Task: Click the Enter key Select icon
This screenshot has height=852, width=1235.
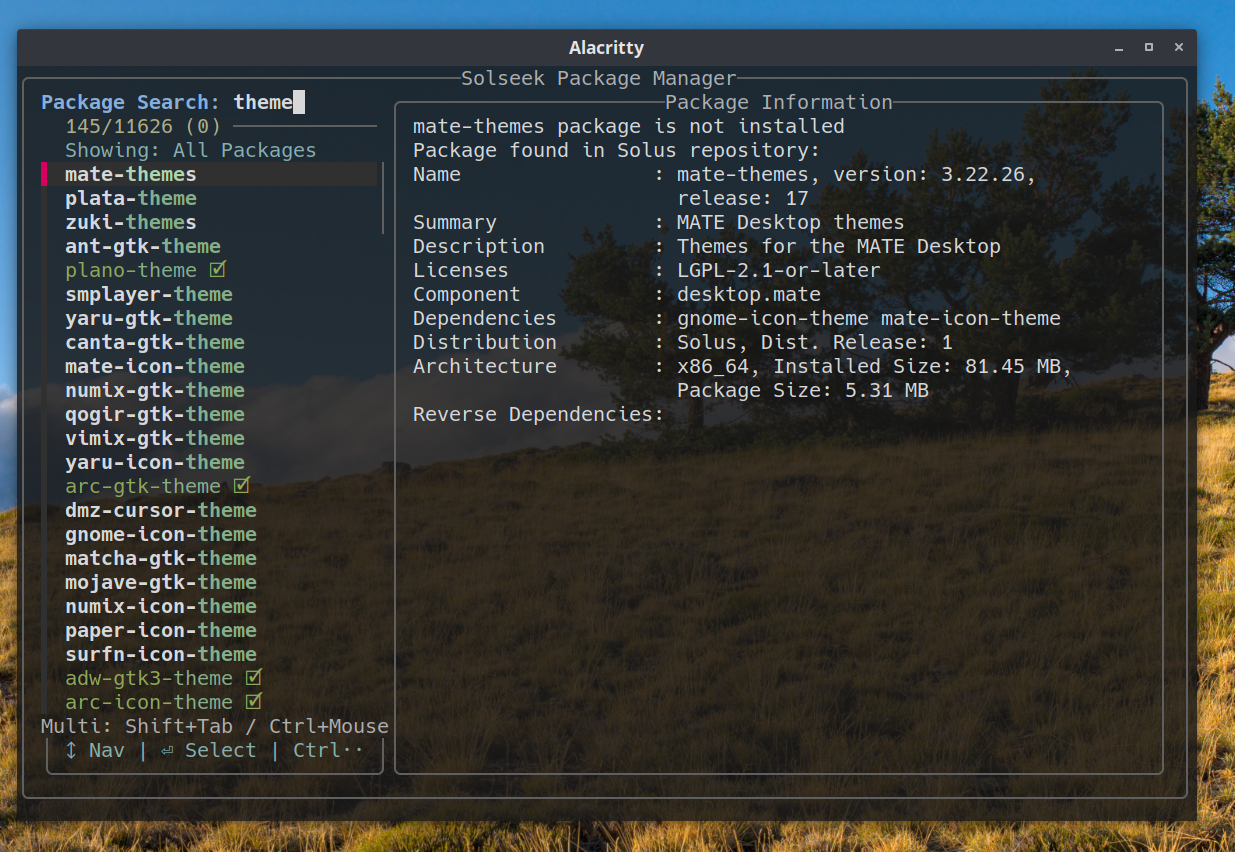Action: click(166, 750)
